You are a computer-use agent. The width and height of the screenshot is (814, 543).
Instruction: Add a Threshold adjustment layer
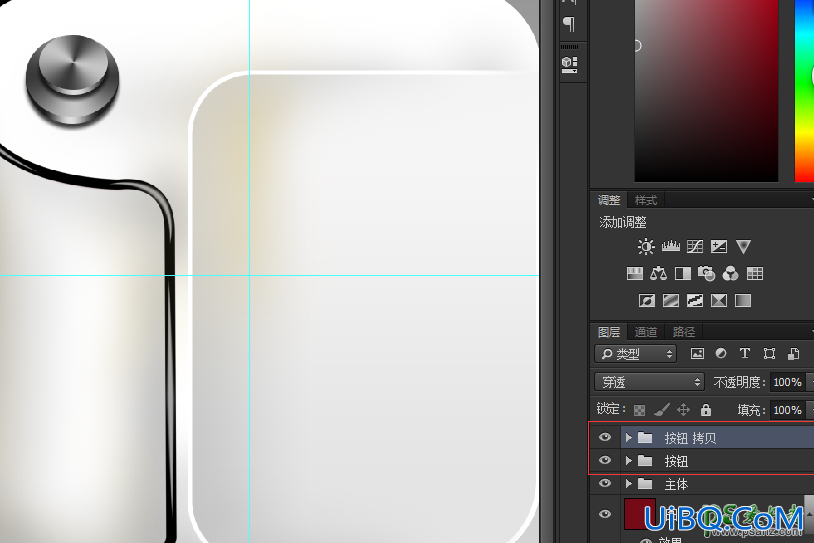(695, 301)
